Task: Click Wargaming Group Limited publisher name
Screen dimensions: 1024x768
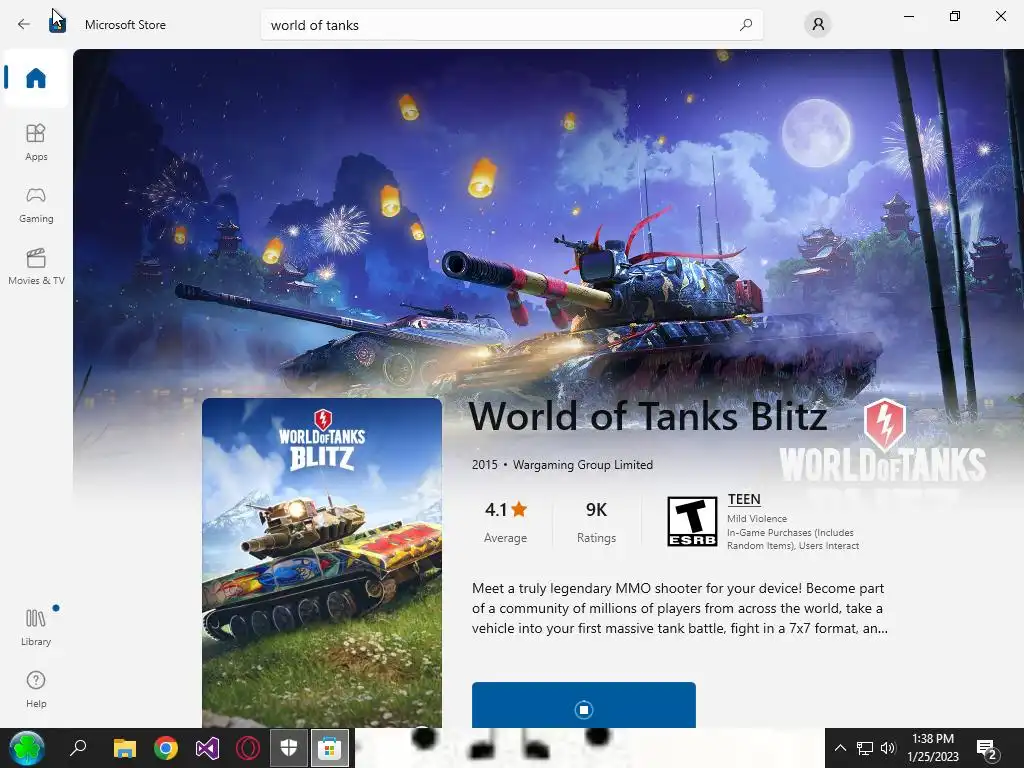Action: point(583,465)
